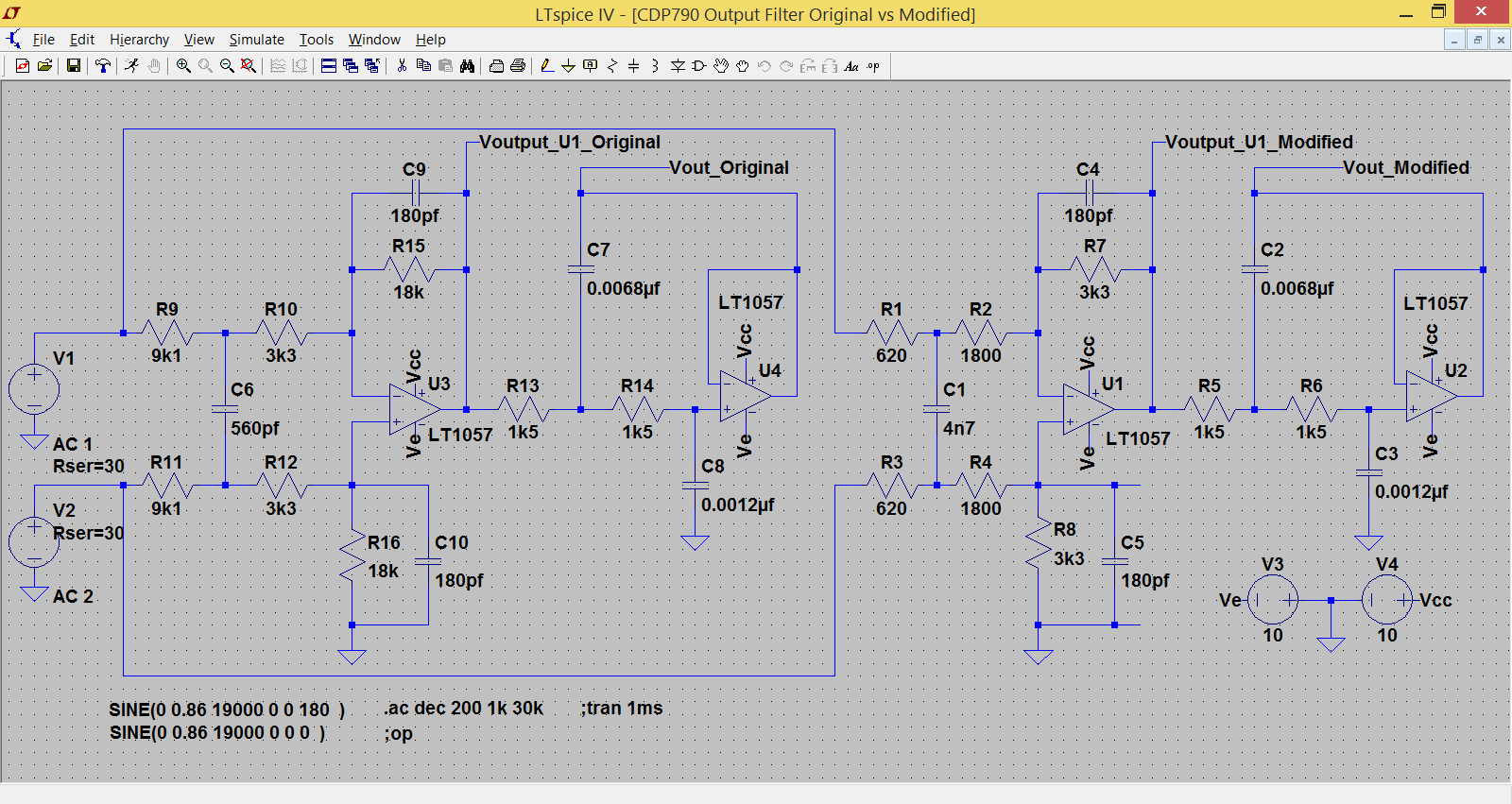Select the Label Net tool
Viewport: 1512px width, 804px height.
[591, 66]
